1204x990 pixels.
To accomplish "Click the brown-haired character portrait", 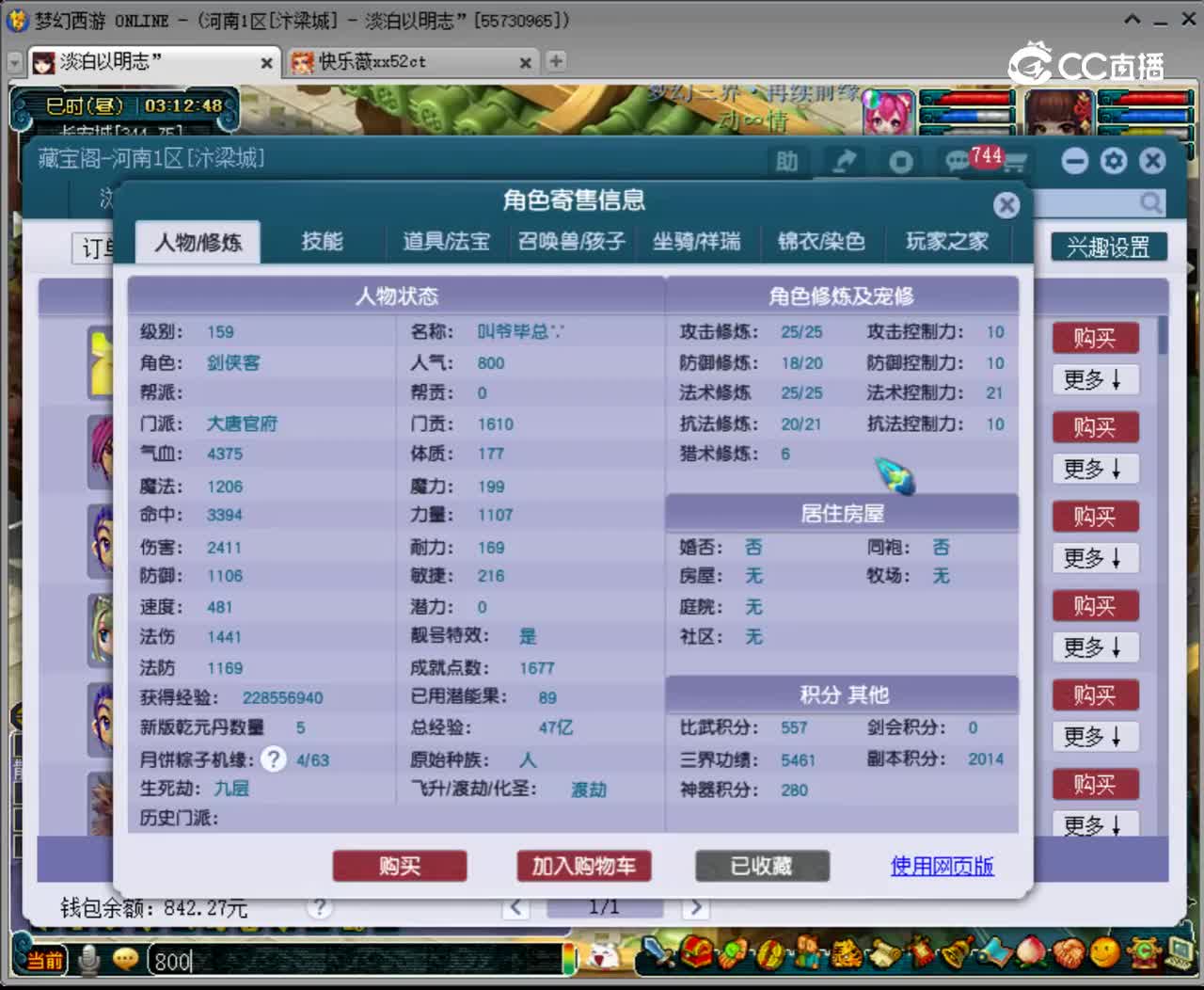I will [x=1058, y=114].
